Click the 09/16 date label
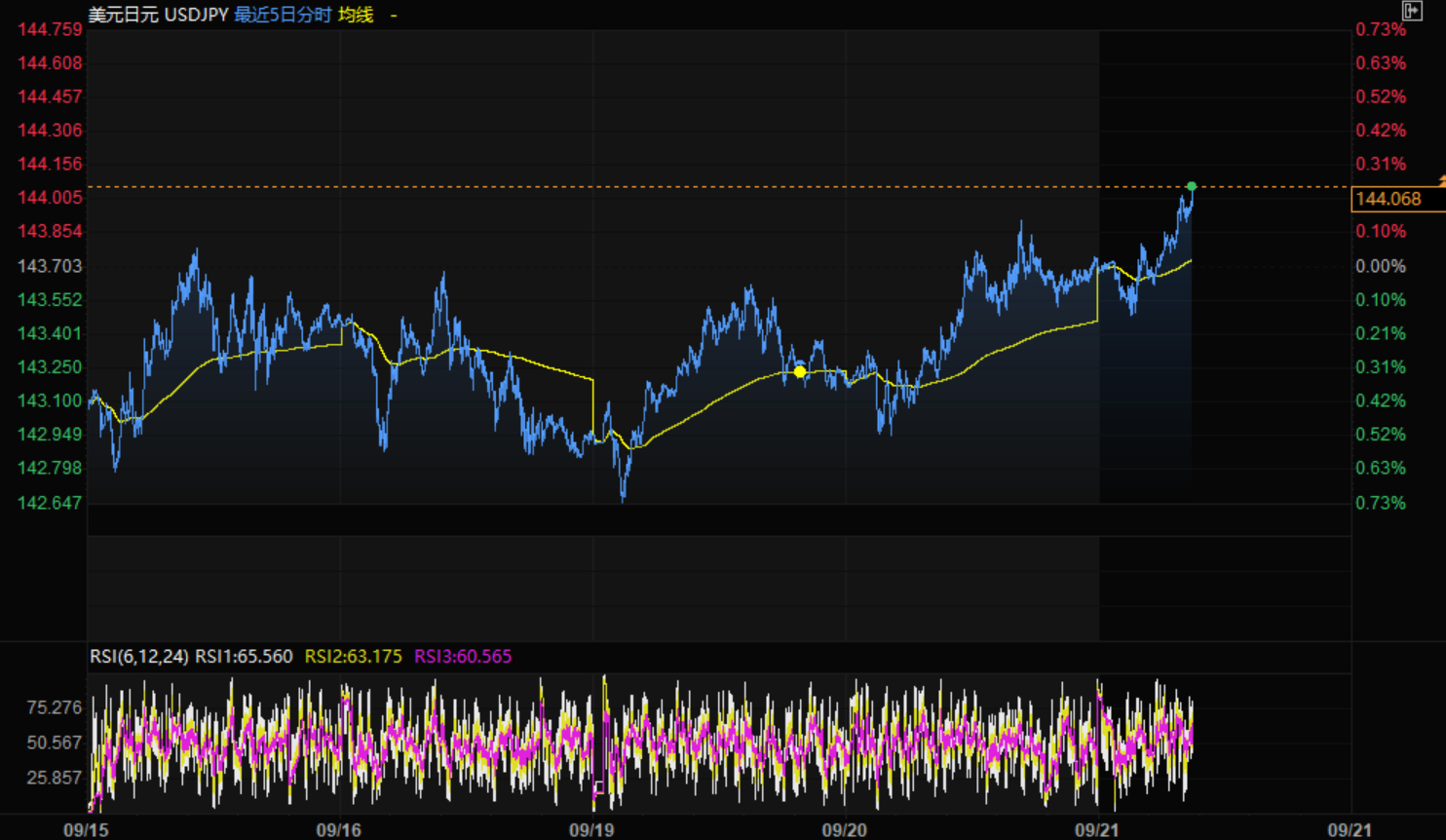 coord(338,830)
